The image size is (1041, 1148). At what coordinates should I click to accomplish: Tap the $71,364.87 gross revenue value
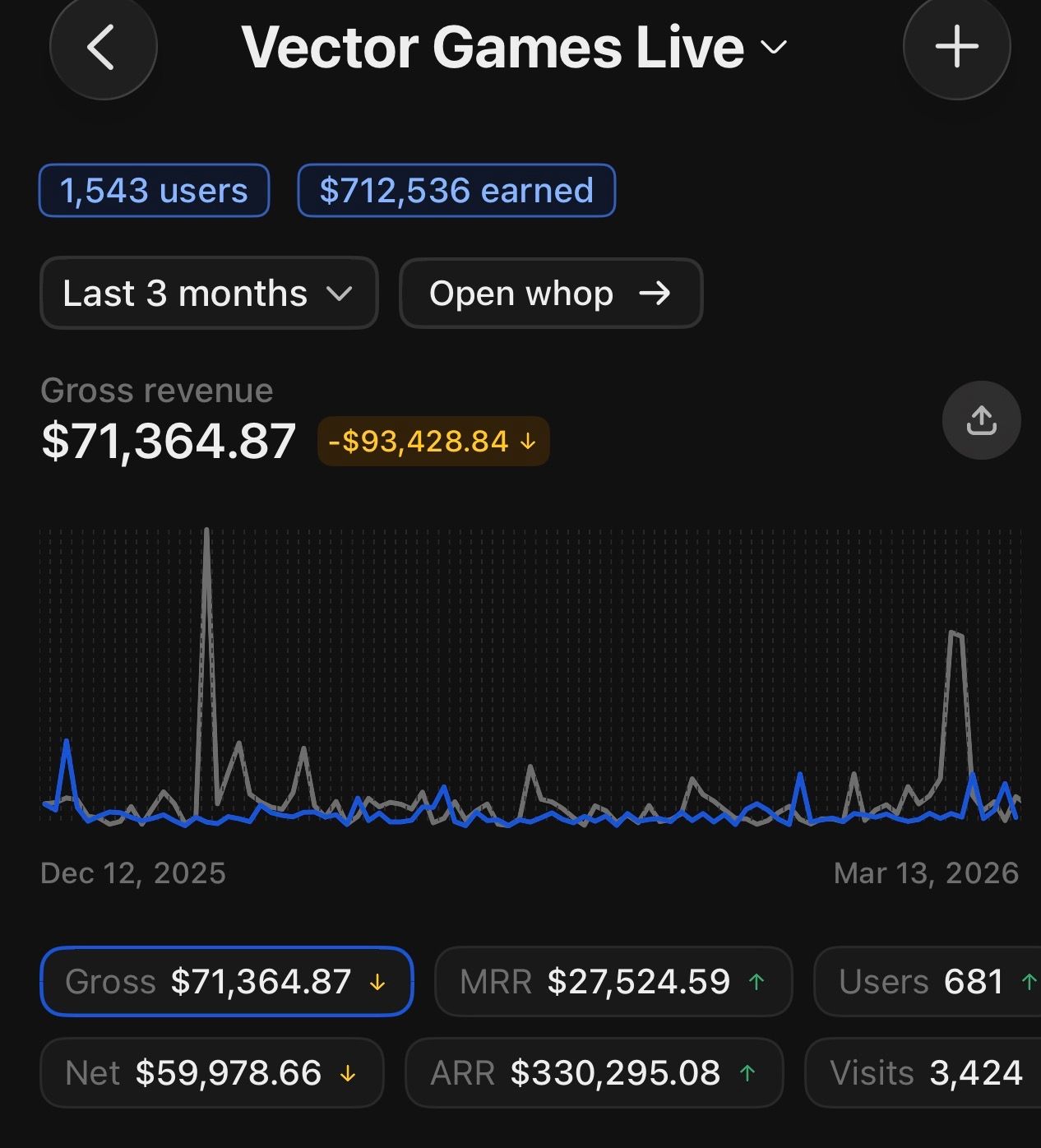tap(169, 441)
